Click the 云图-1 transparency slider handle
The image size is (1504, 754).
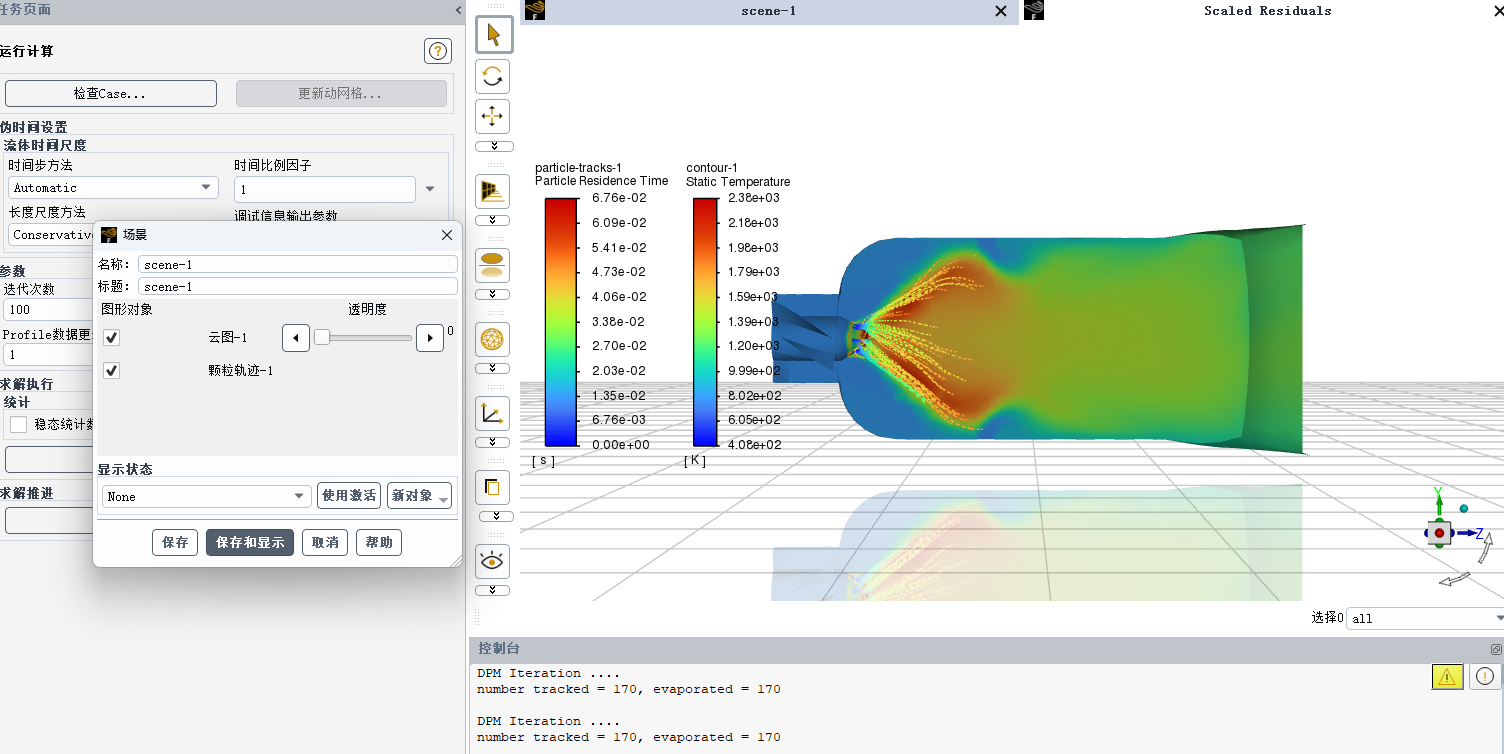322,338
